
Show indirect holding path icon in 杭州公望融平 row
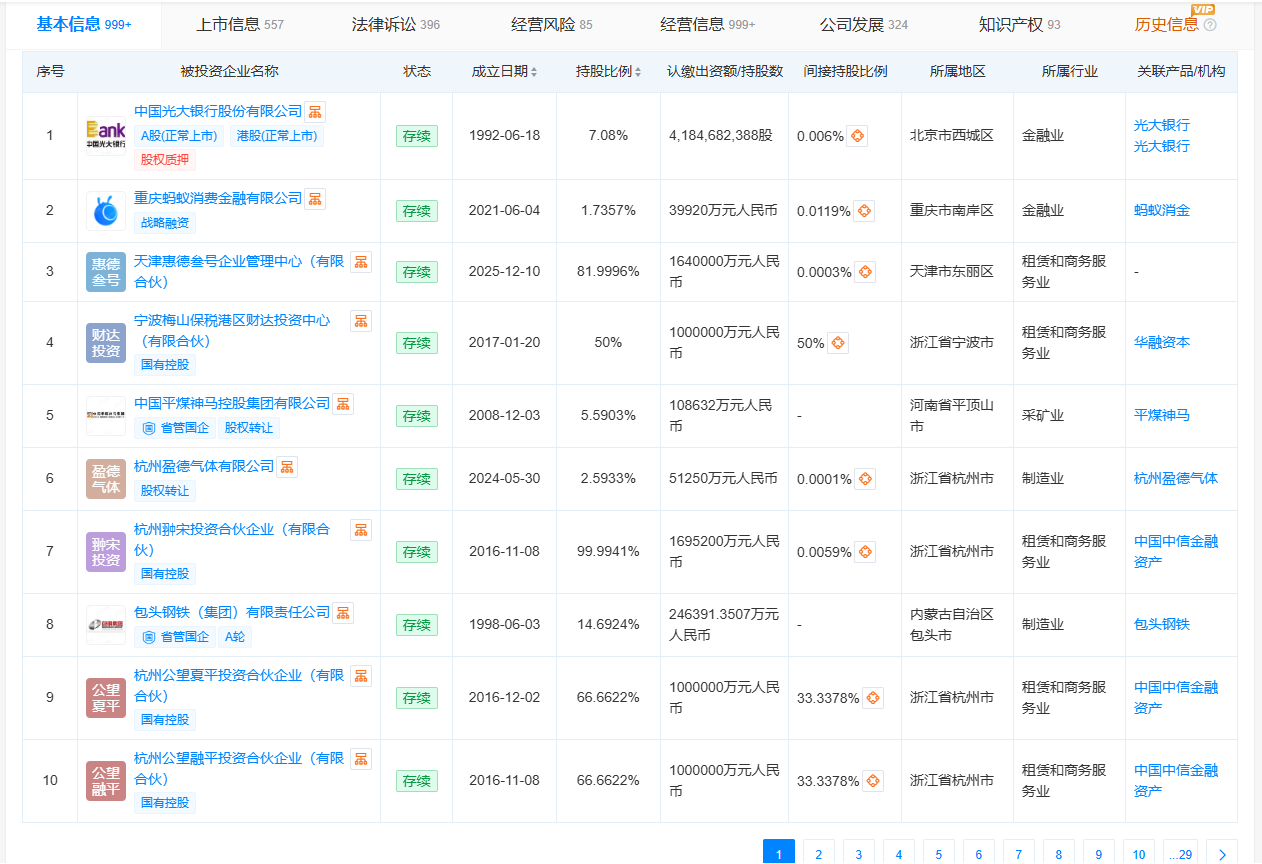pos(873,781)
